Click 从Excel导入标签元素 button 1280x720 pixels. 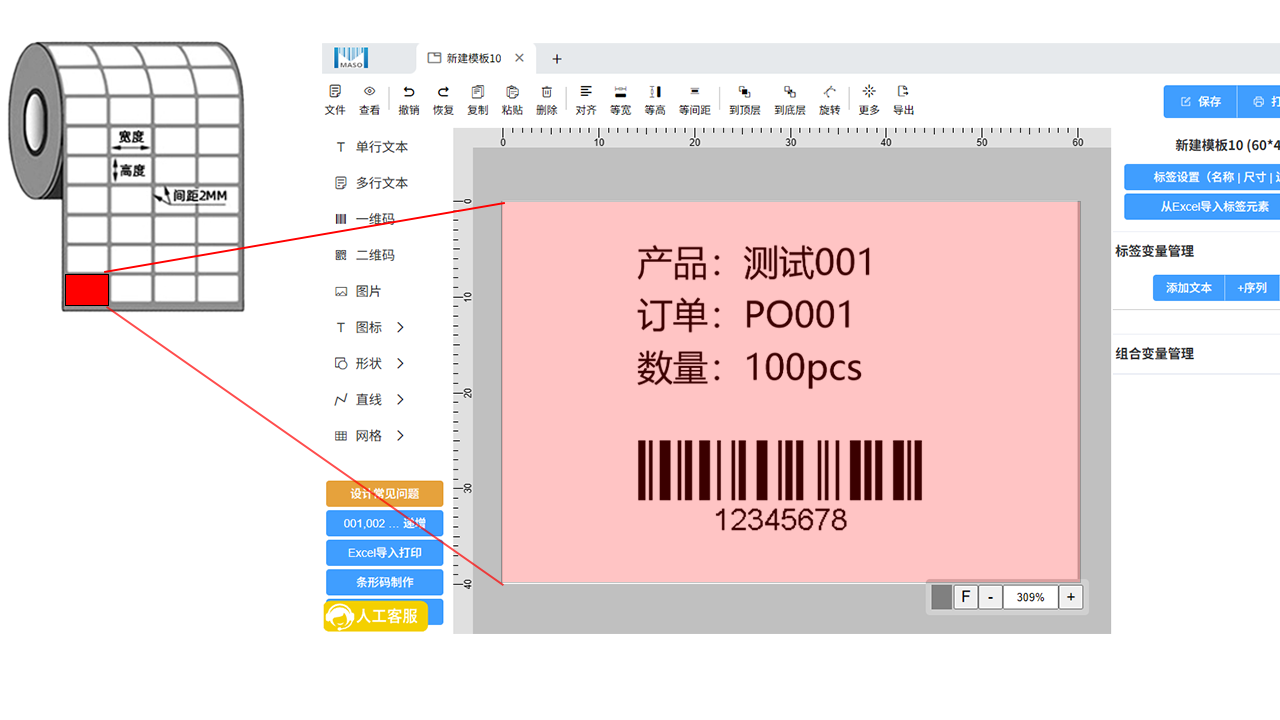point(1202,207)
